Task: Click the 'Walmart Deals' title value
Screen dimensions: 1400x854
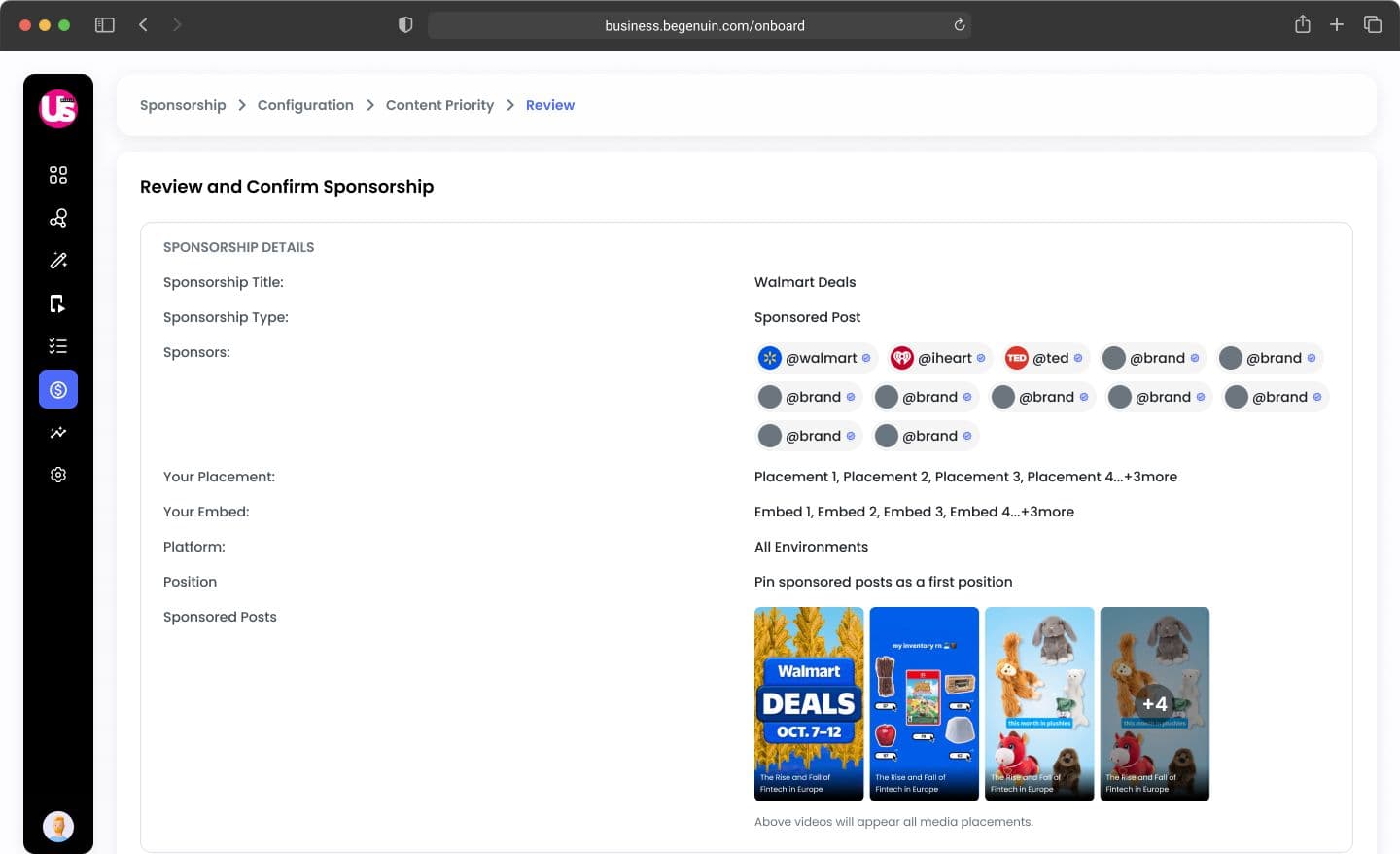Action: click(805, 282)
